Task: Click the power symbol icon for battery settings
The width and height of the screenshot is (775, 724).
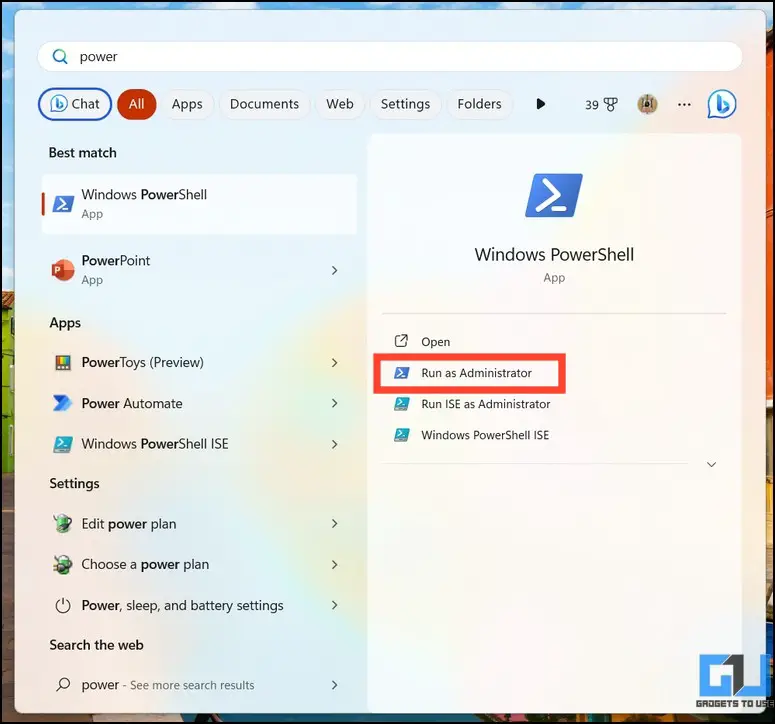Action: click(x=63, y=605)
